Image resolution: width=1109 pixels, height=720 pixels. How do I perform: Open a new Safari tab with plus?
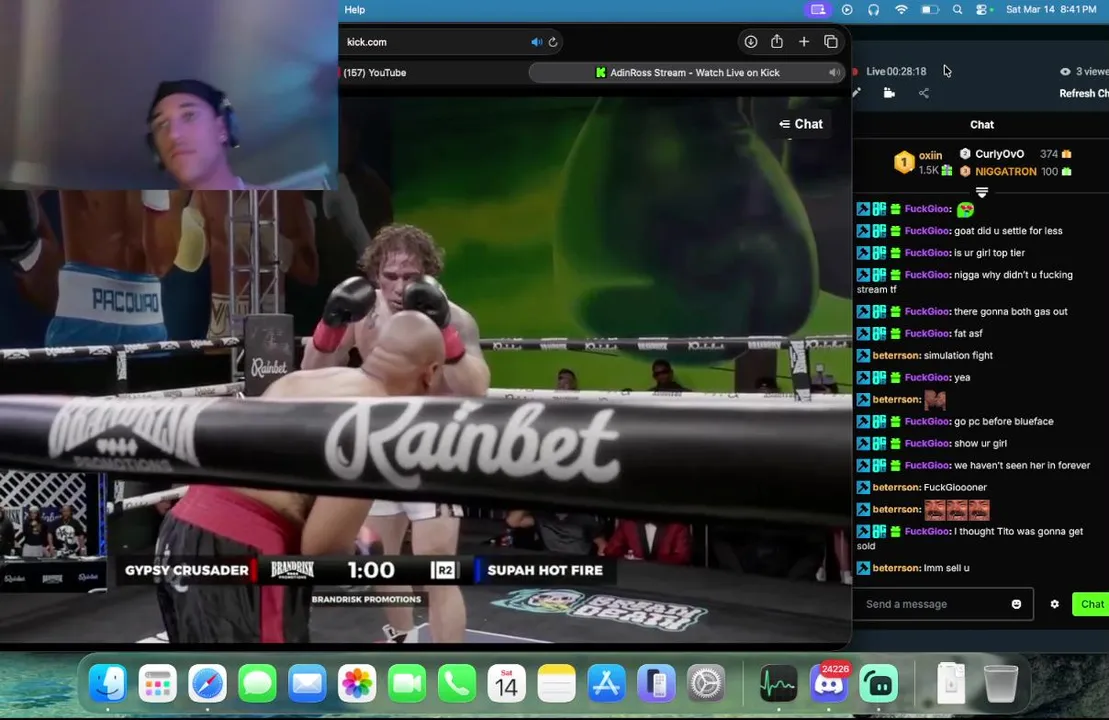(804, 42)
